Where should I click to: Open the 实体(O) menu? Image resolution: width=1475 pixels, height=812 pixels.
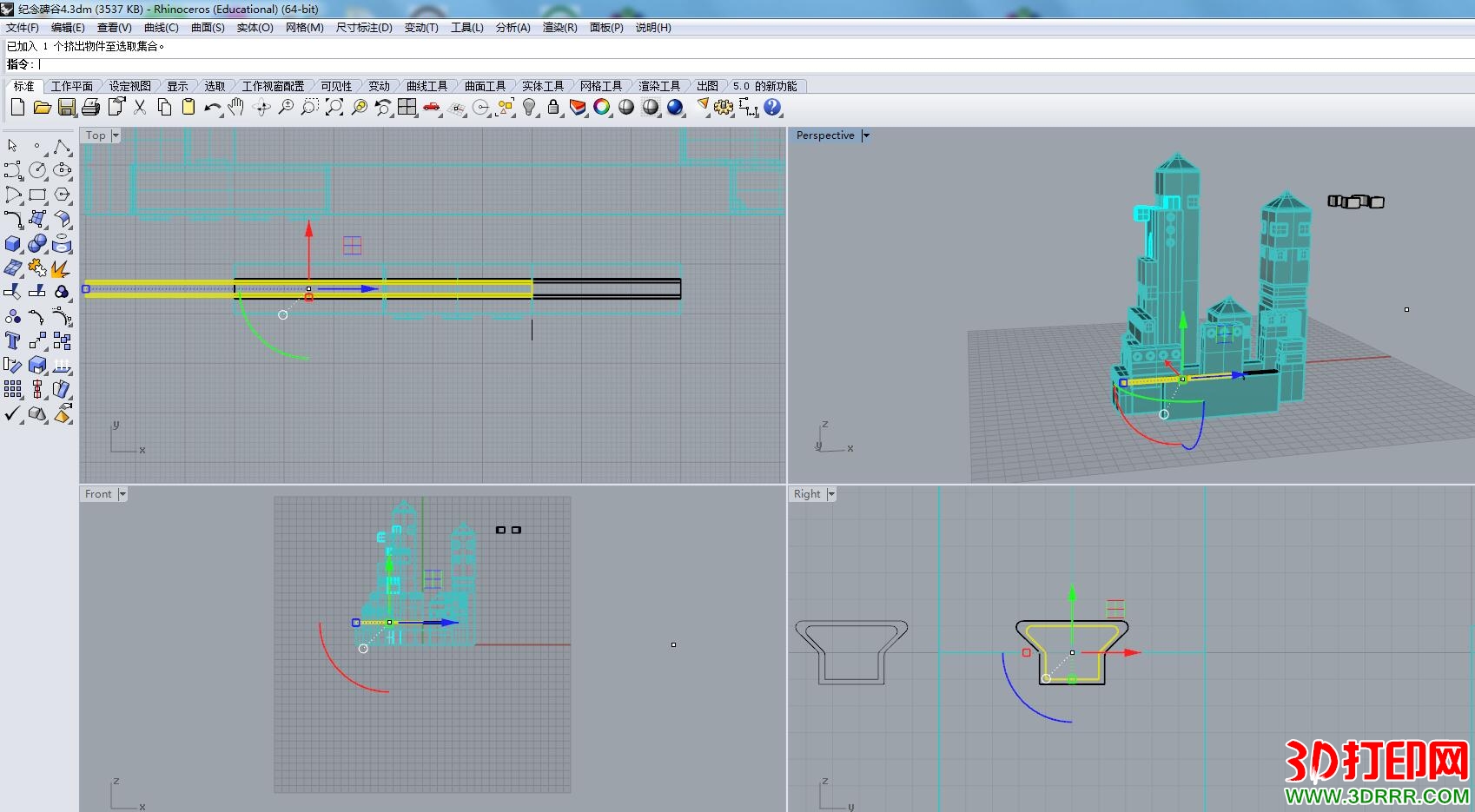pyautogui.click(x=255, y=28)
